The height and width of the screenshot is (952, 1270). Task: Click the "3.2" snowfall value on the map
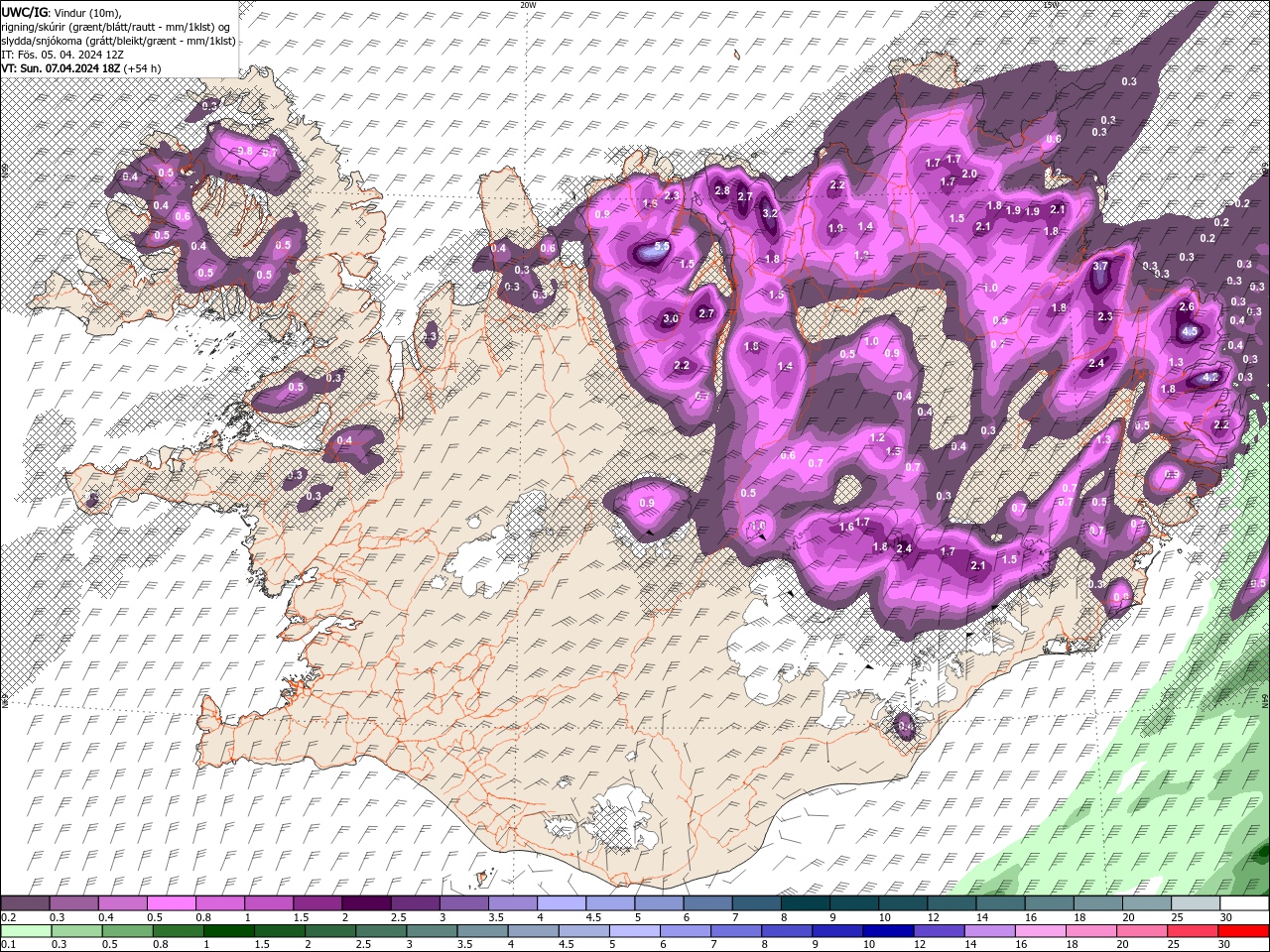[770, 213]
